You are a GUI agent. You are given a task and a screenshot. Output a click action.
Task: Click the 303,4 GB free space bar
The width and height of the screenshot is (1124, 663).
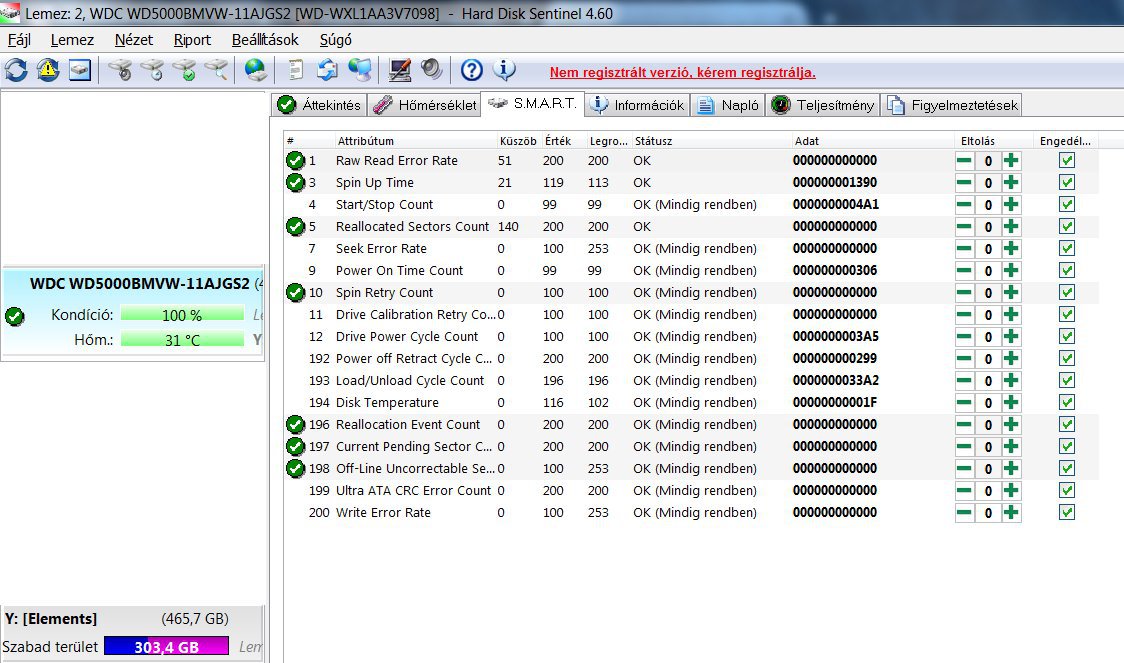click(166, 647)
